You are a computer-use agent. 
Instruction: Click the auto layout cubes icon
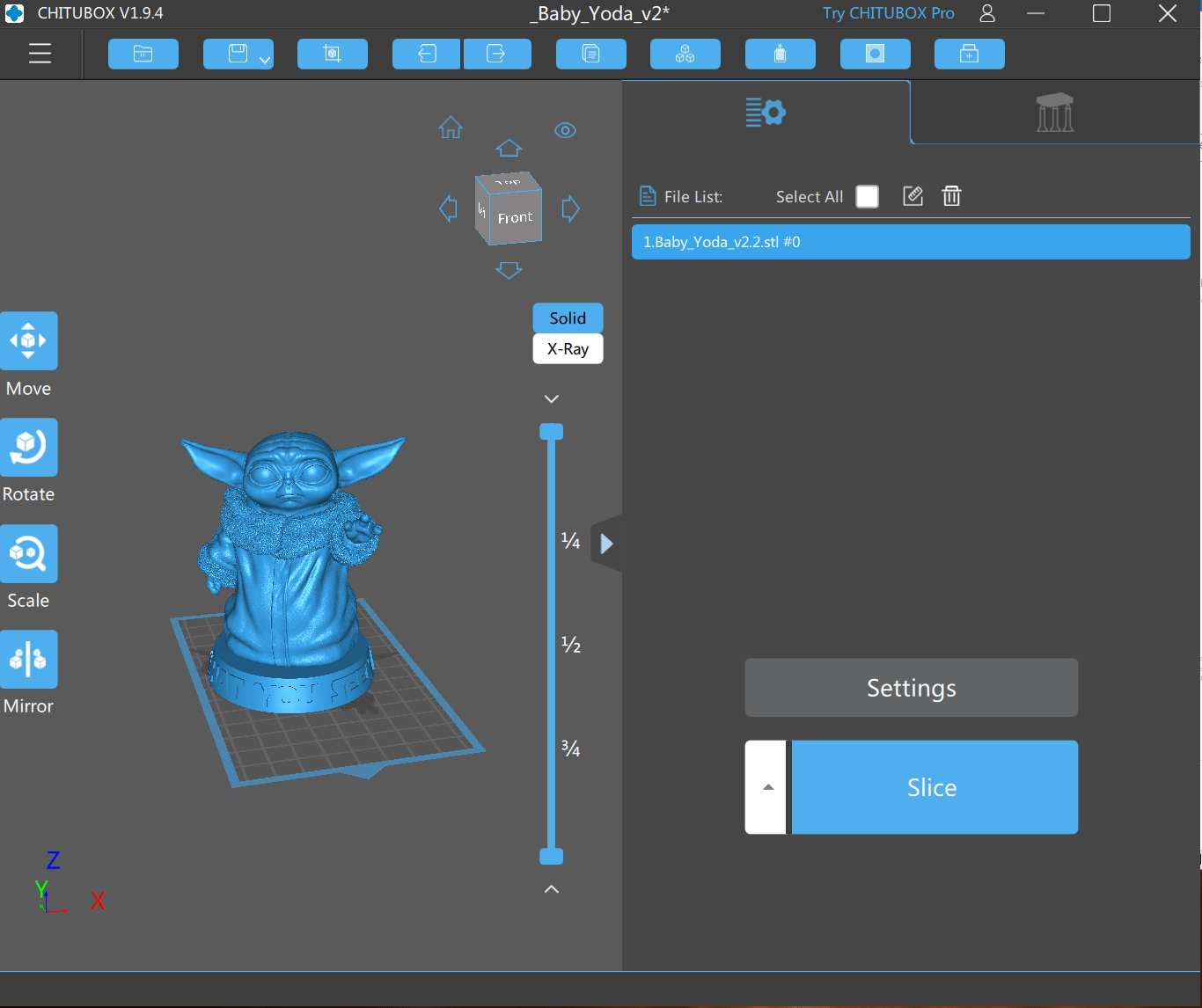click(685, 54)
